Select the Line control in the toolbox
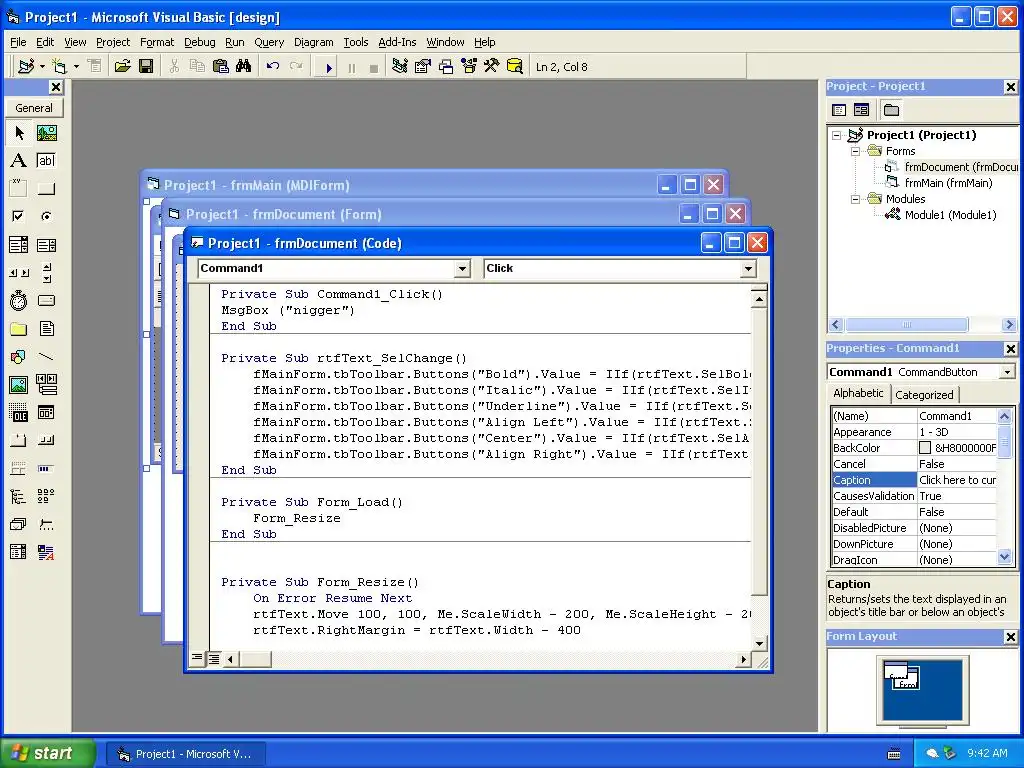1024x768 pixels. (46, 357)
